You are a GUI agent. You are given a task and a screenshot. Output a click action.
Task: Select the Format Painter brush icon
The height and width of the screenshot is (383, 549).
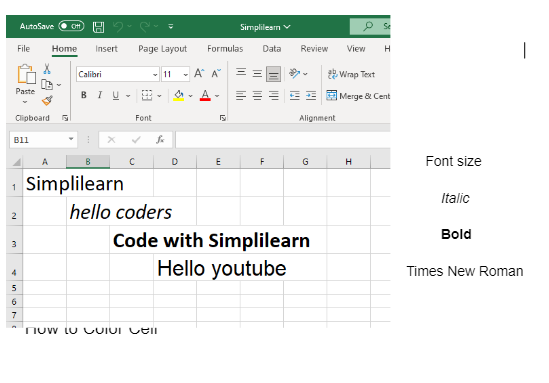[47, 101]
